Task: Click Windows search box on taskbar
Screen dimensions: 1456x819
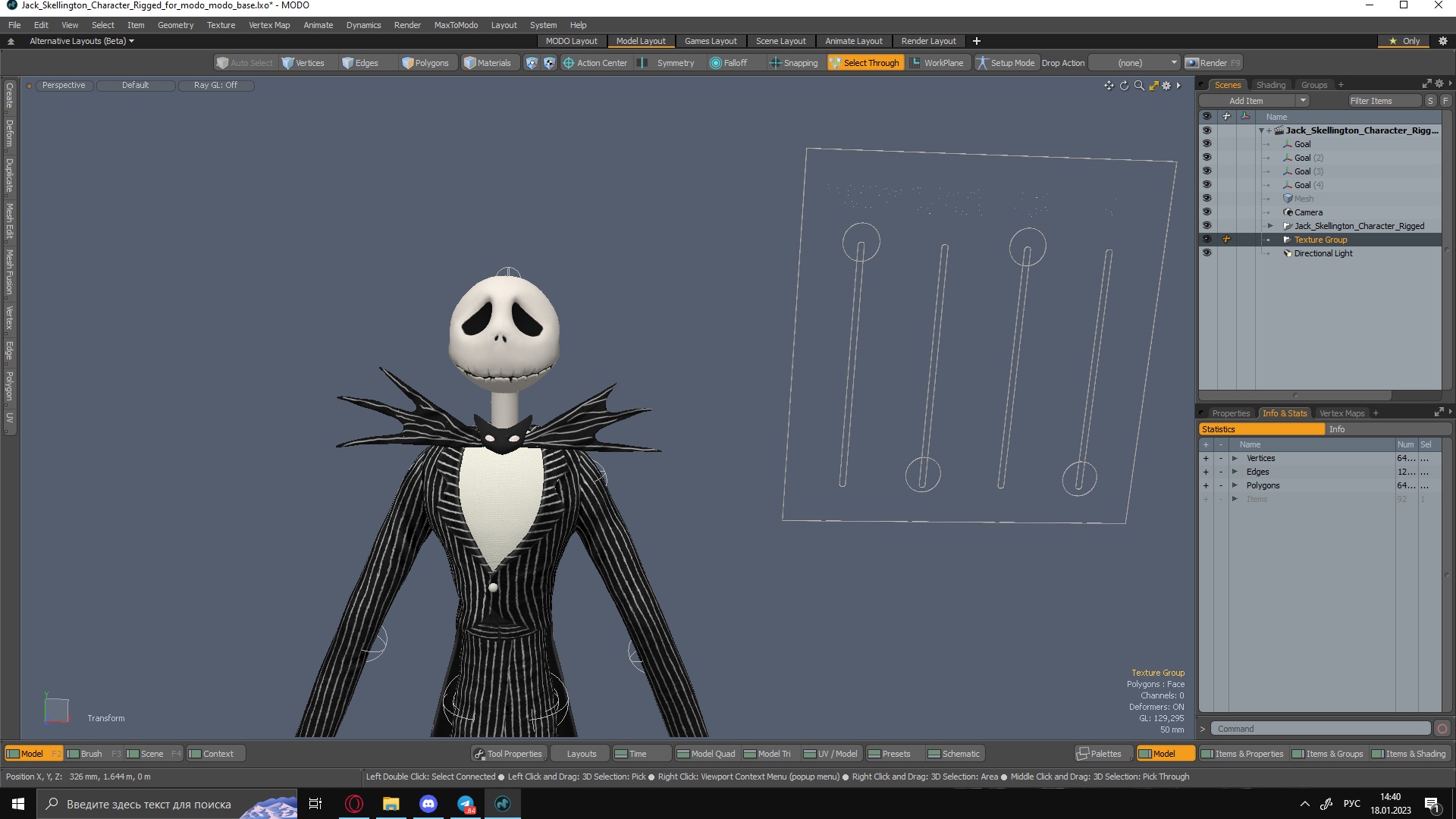Action: [167, 804]
